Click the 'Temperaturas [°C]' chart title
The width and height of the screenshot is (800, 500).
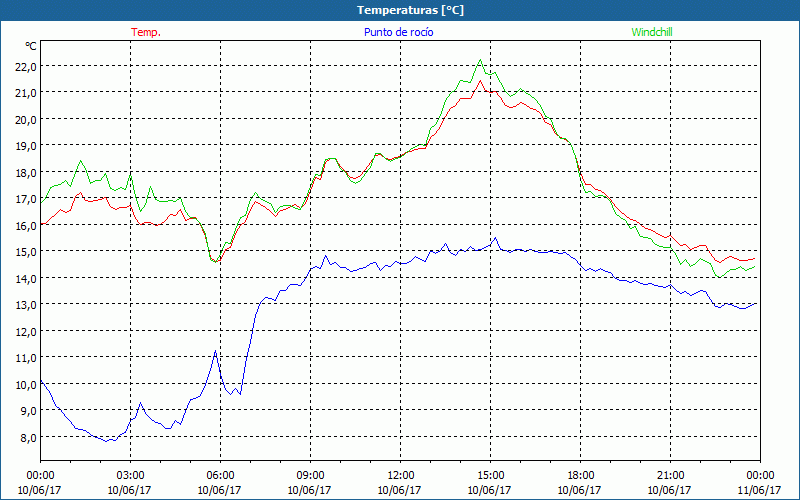click(410, 10)
